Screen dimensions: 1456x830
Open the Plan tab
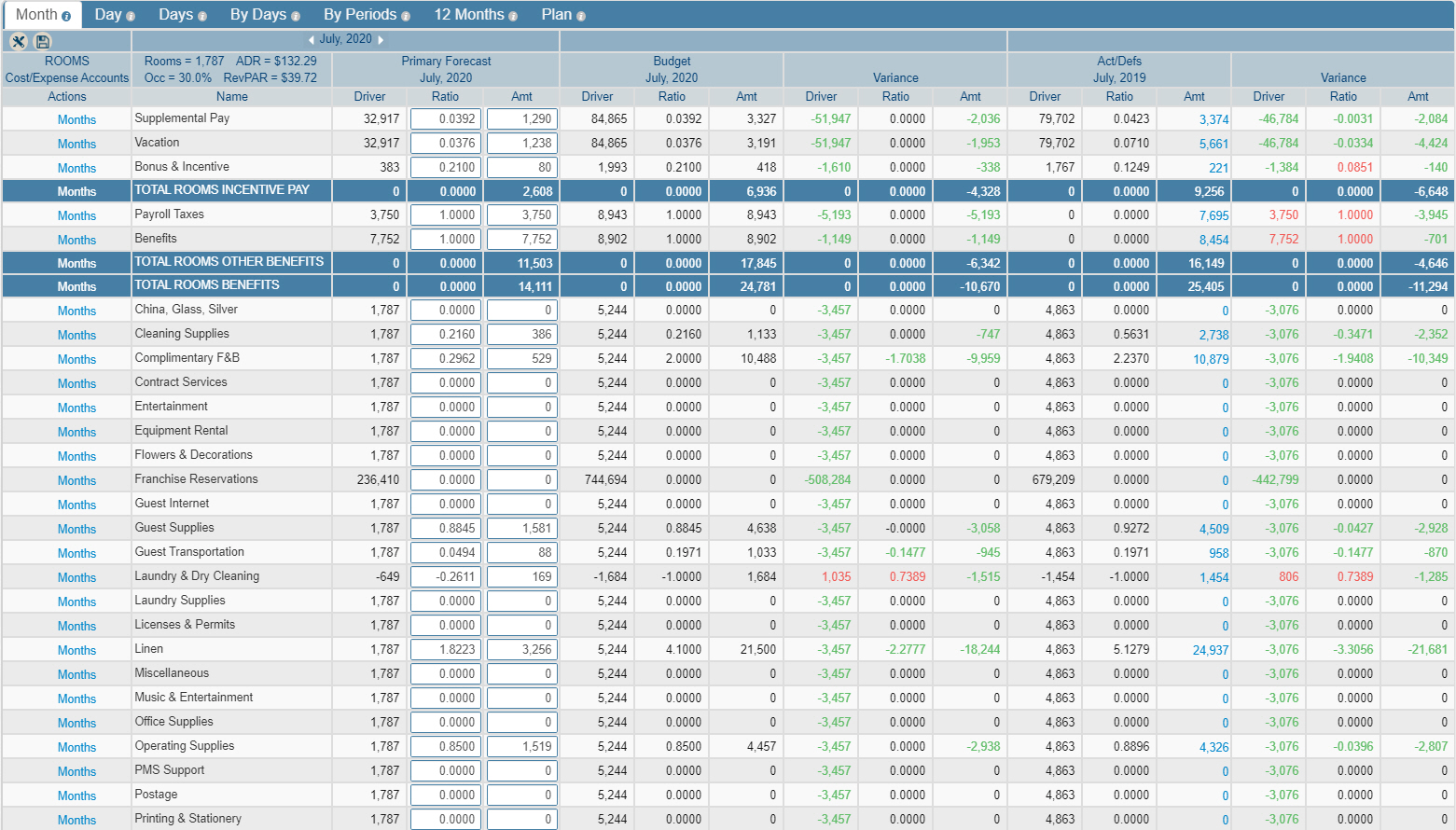coord(556,15)
